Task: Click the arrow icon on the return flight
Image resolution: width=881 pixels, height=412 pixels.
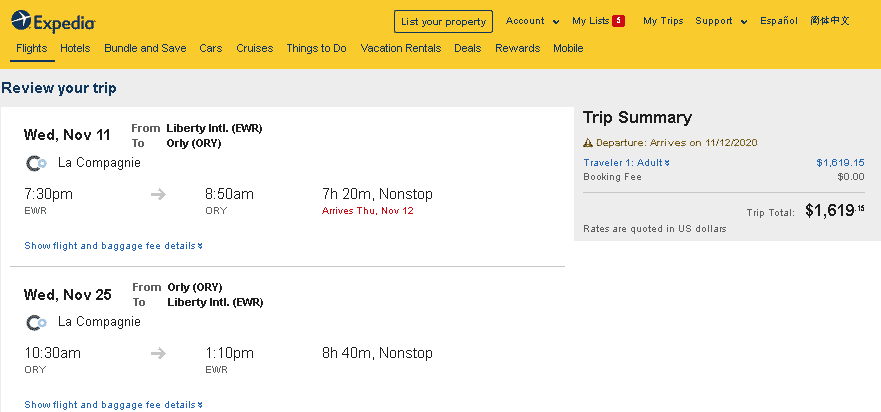Action: pyautogui.click(x=158, y=353)
